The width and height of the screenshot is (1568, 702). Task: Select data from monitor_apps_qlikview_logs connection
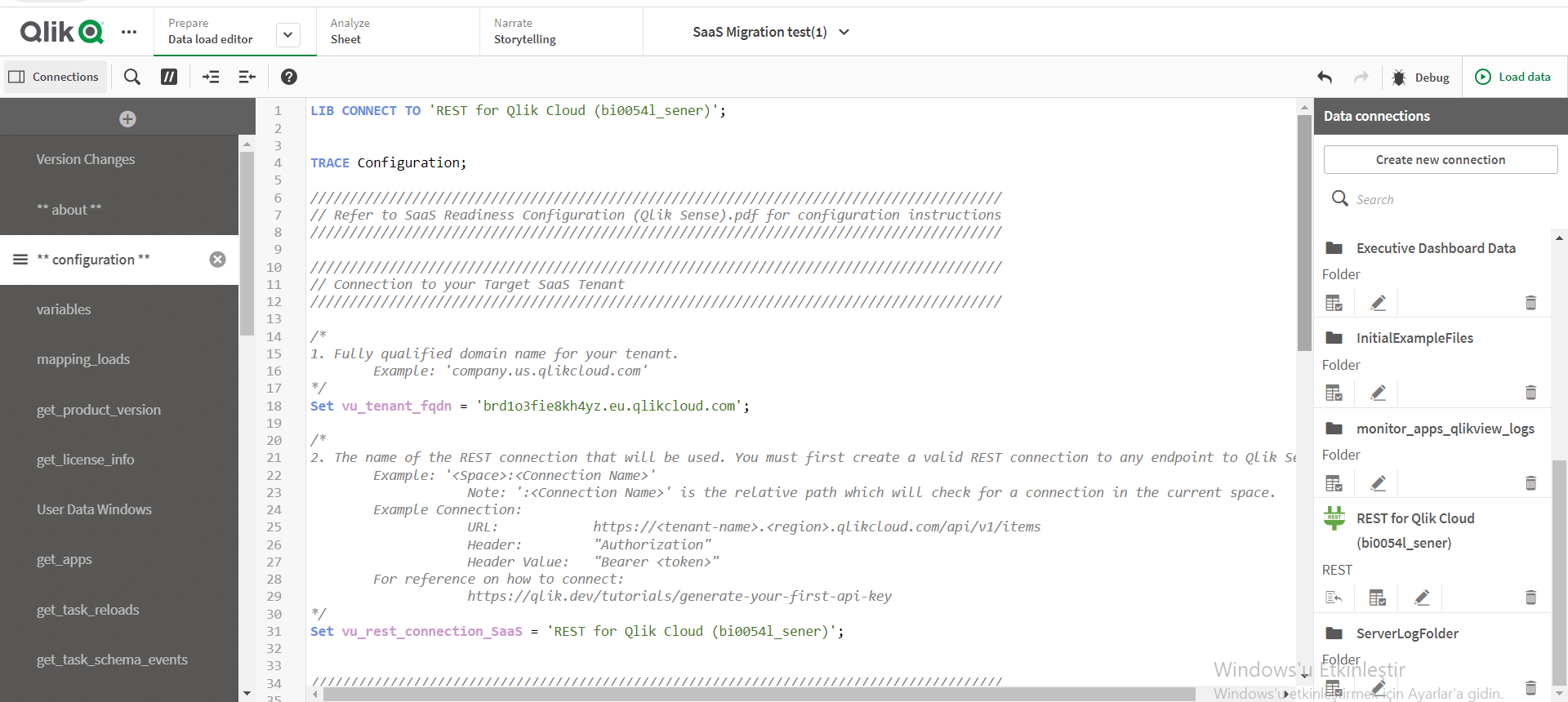[x=1334, y=483]
